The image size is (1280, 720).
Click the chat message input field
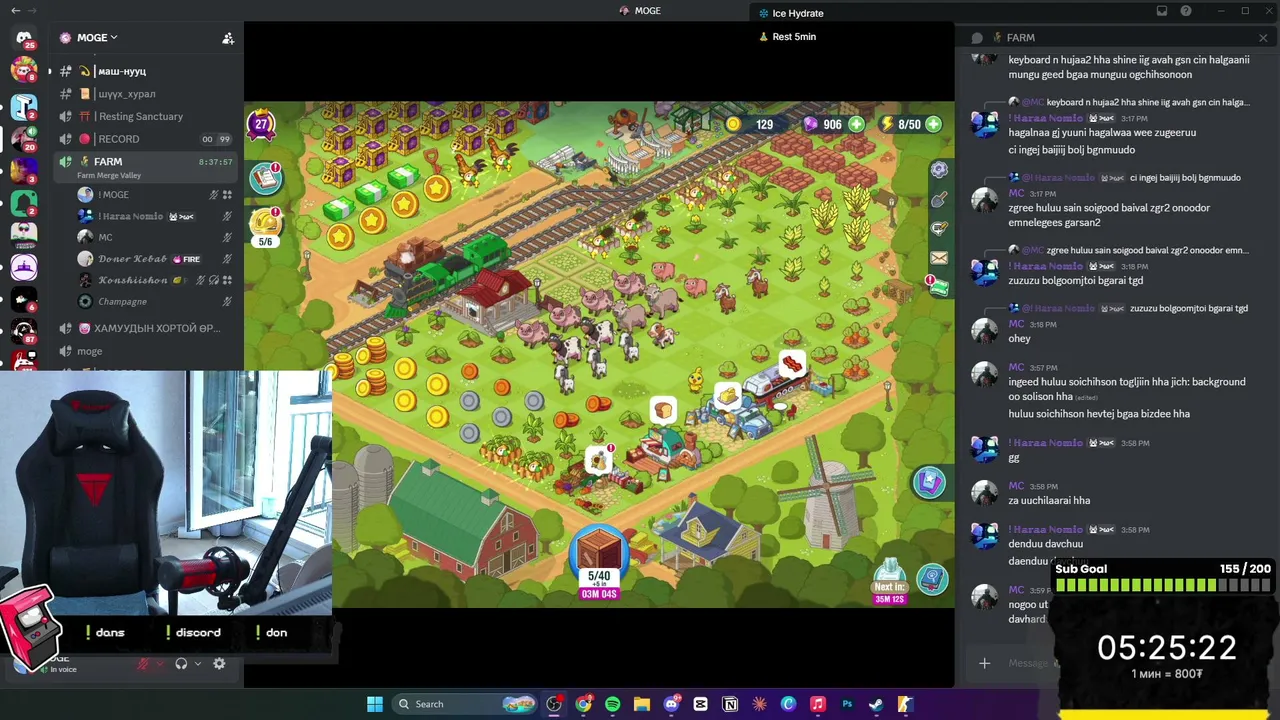click(1028, 663)
